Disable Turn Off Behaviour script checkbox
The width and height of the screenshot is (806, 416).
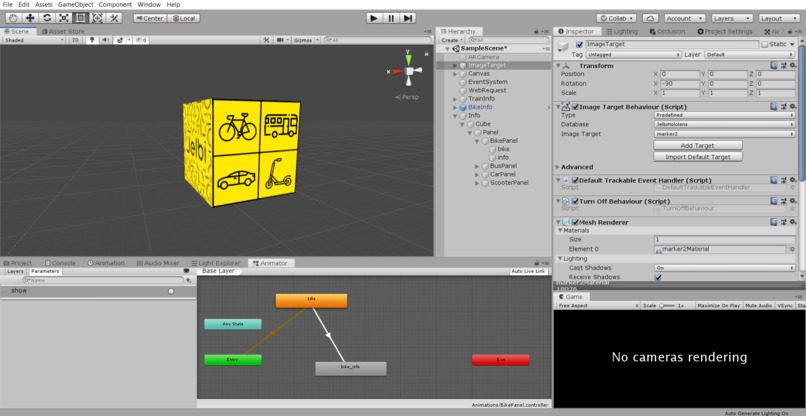tap(575, 202)
